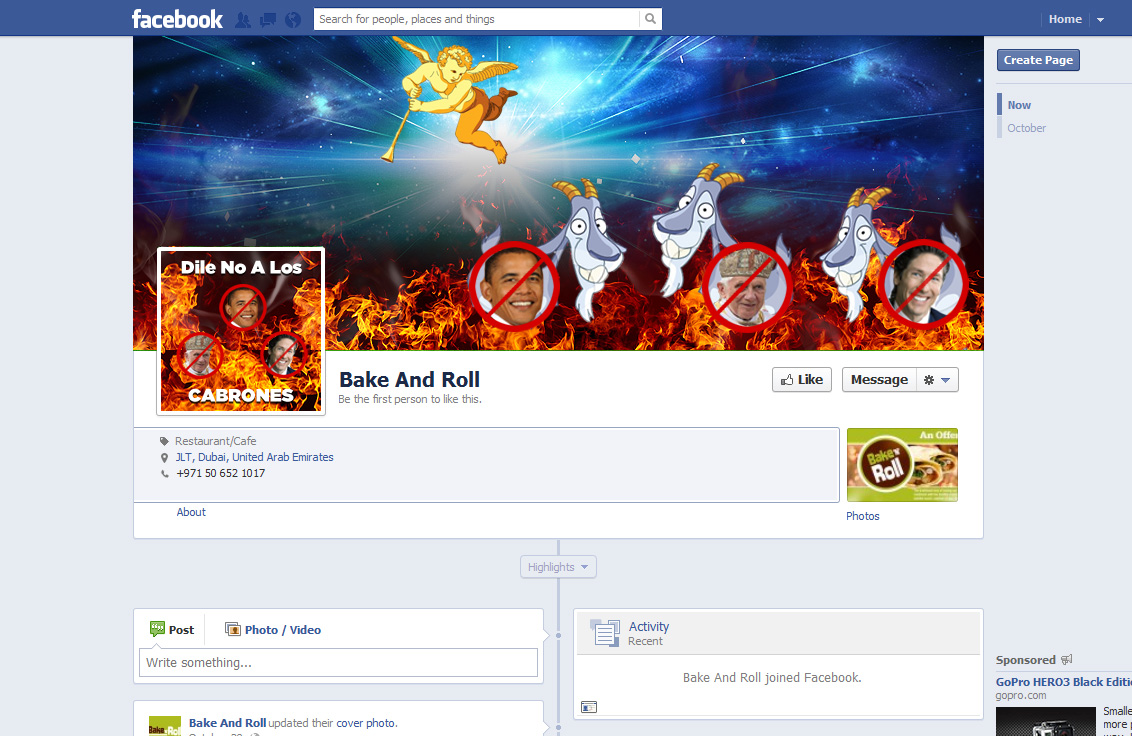1132x736 pixels.
Task: Click the location pin icon in info box
Action: 165,458
